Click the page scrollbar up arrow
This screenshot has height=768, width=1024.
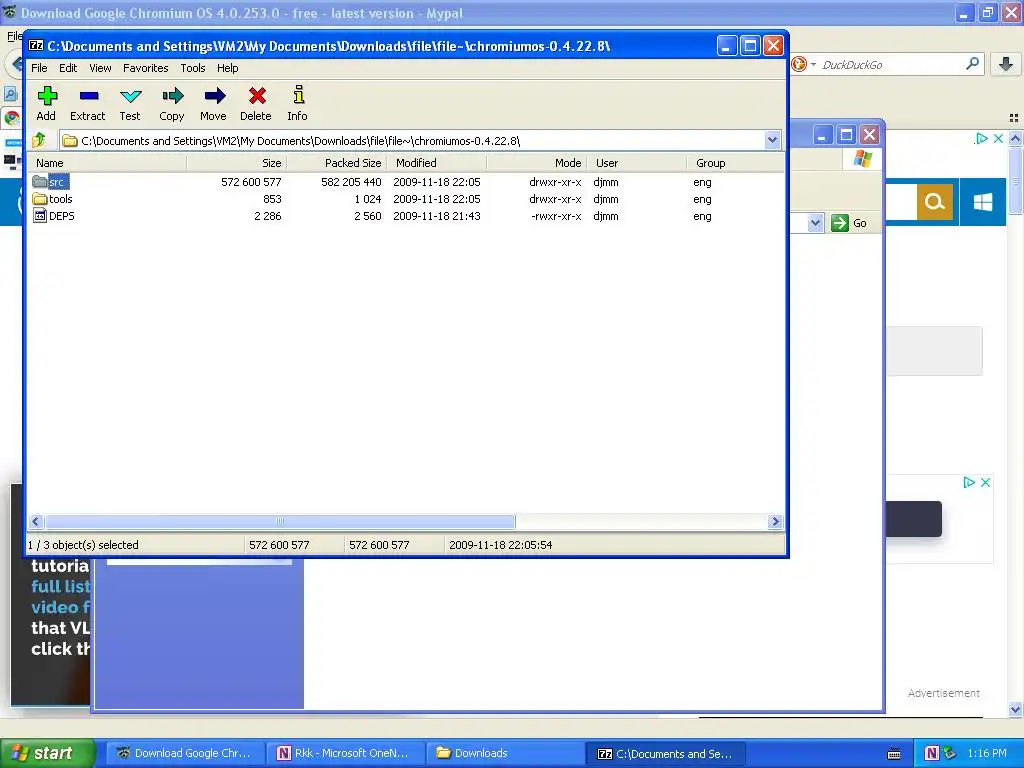pyautogui.click(x=1016, y=138)
